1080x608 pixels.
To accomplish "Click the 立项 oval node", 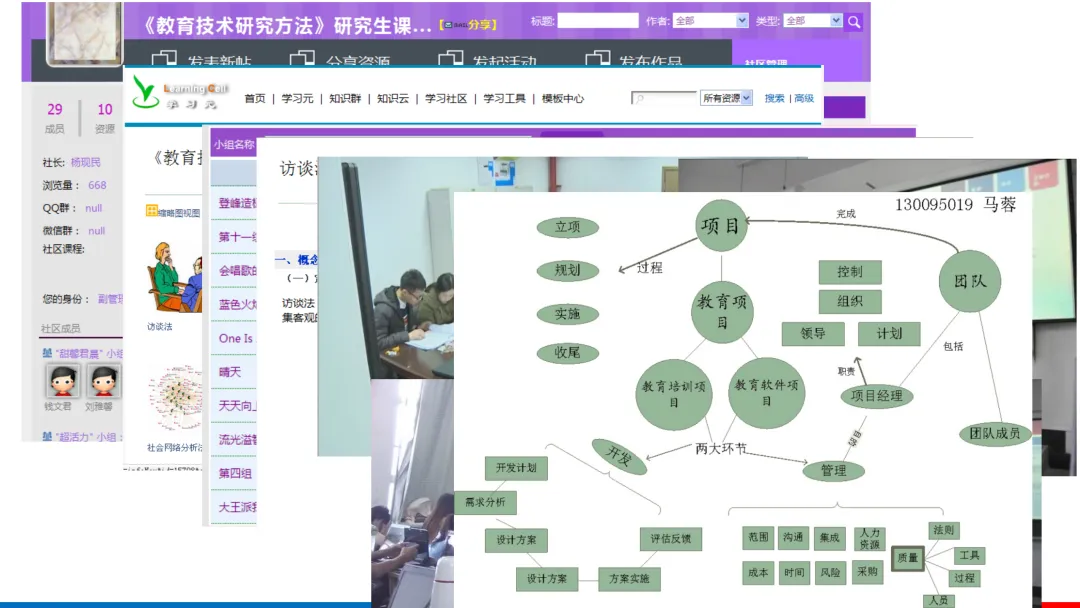I will tap(568, 227).
